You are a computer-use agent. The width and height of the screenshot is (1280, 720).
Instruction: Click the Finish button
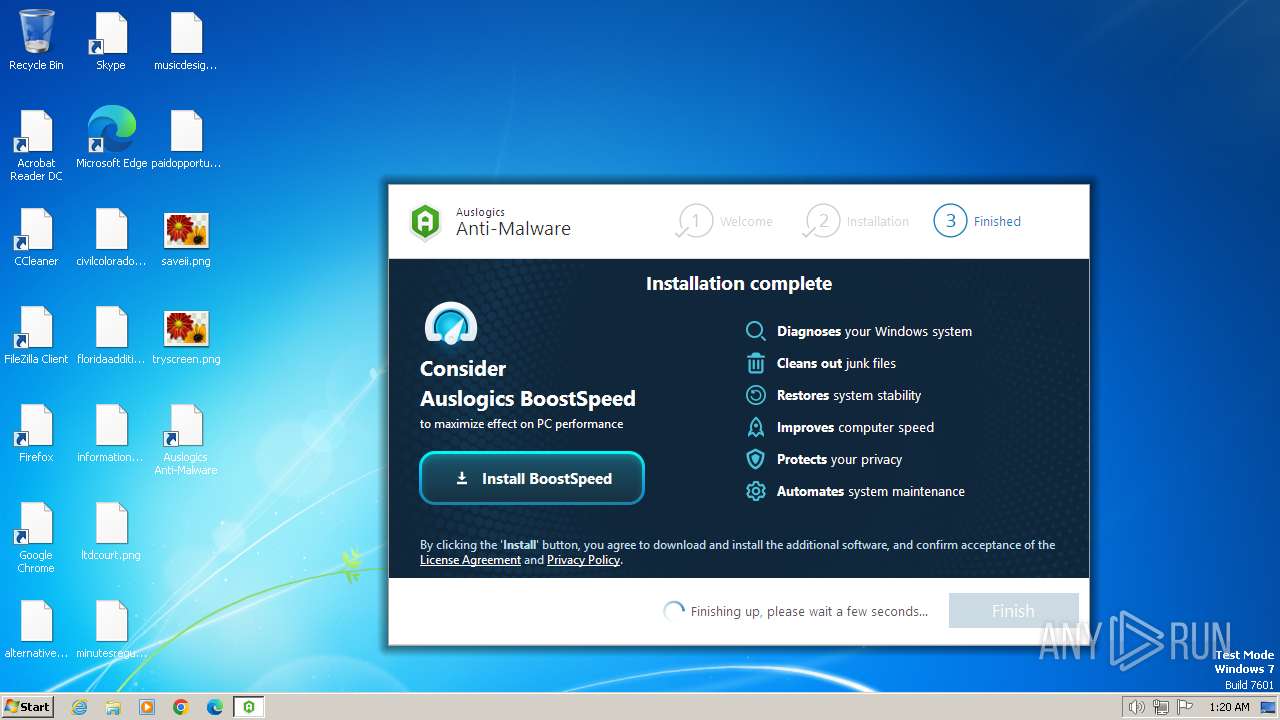(1013, 611)
